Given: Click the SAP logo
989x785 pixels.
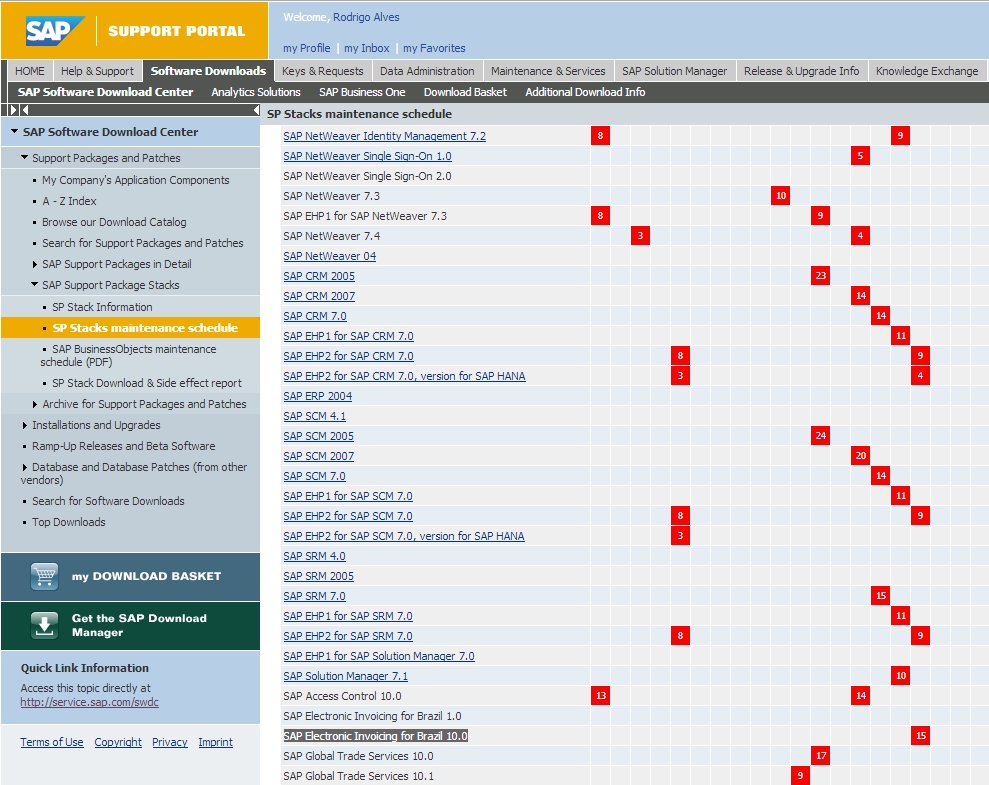Looking at the screenshot, I should (55, 30).
